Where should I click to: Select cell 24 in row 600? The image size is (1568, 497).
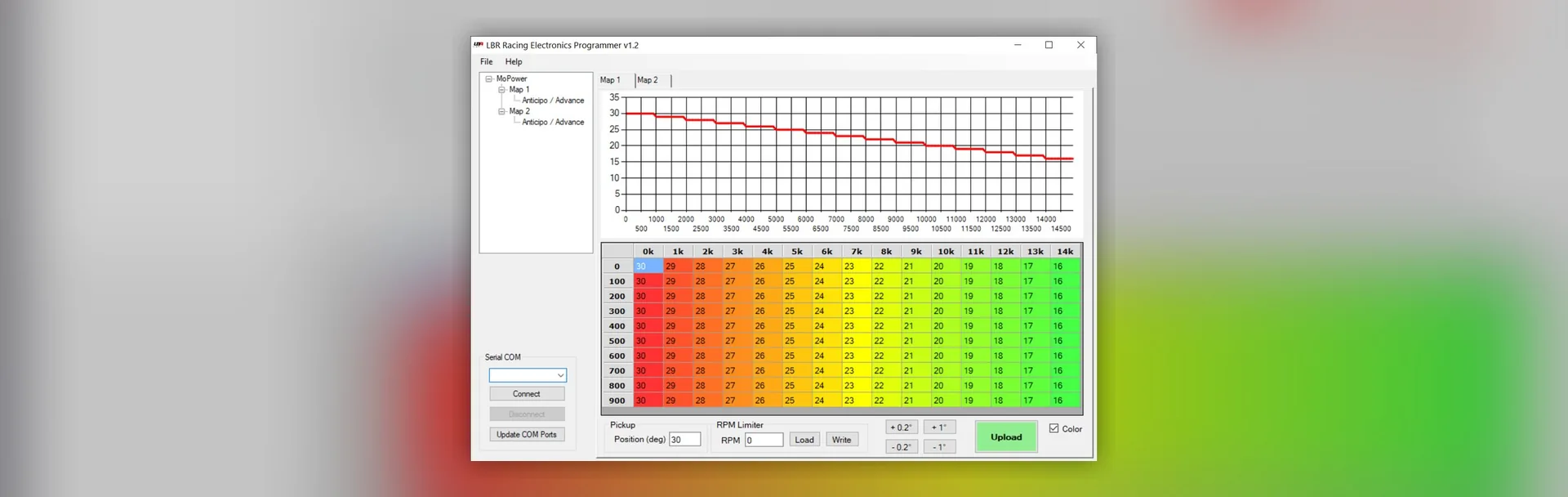coord(827,356)
